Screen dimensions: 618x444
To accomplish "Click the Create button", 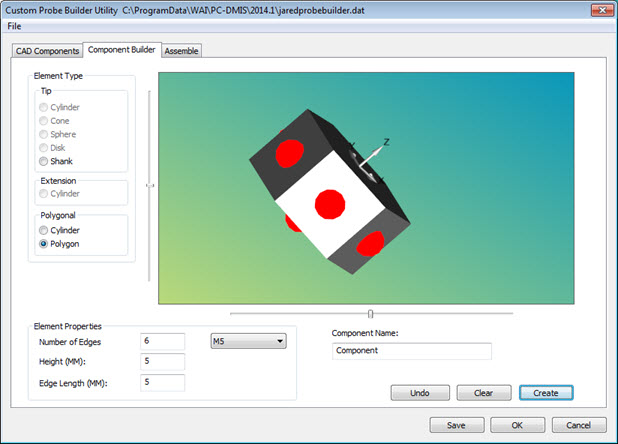I will [x=545, y=393].
